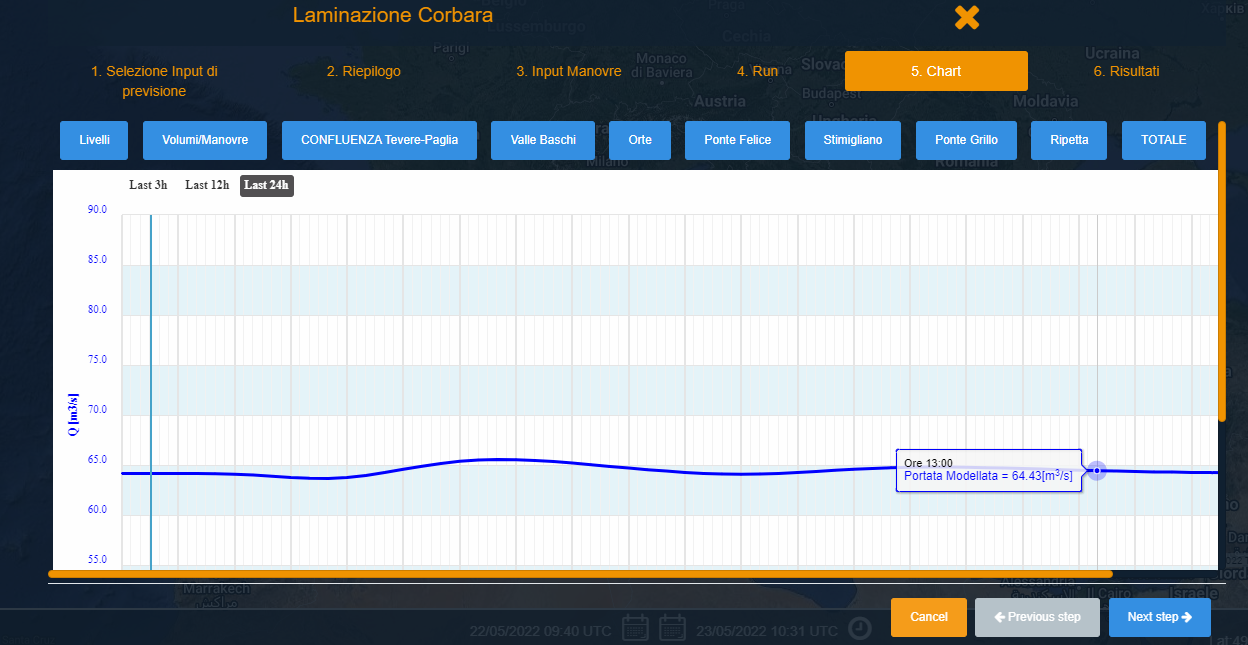Open the second calendar date icon

(x=672, y=628)
